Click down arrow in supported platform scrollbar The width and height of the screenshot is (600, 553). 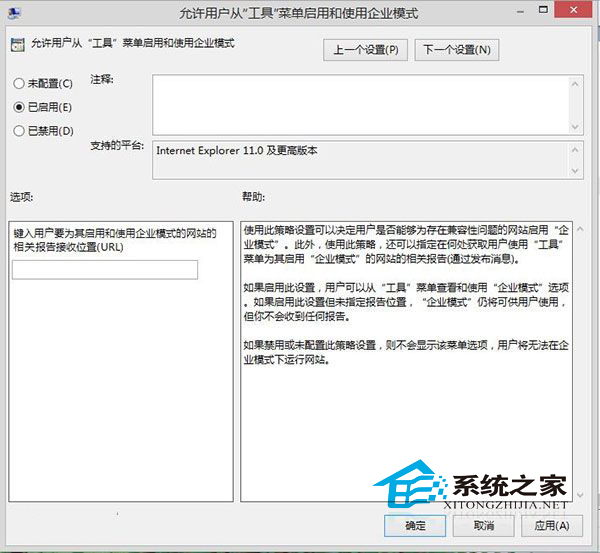point(575,171)
